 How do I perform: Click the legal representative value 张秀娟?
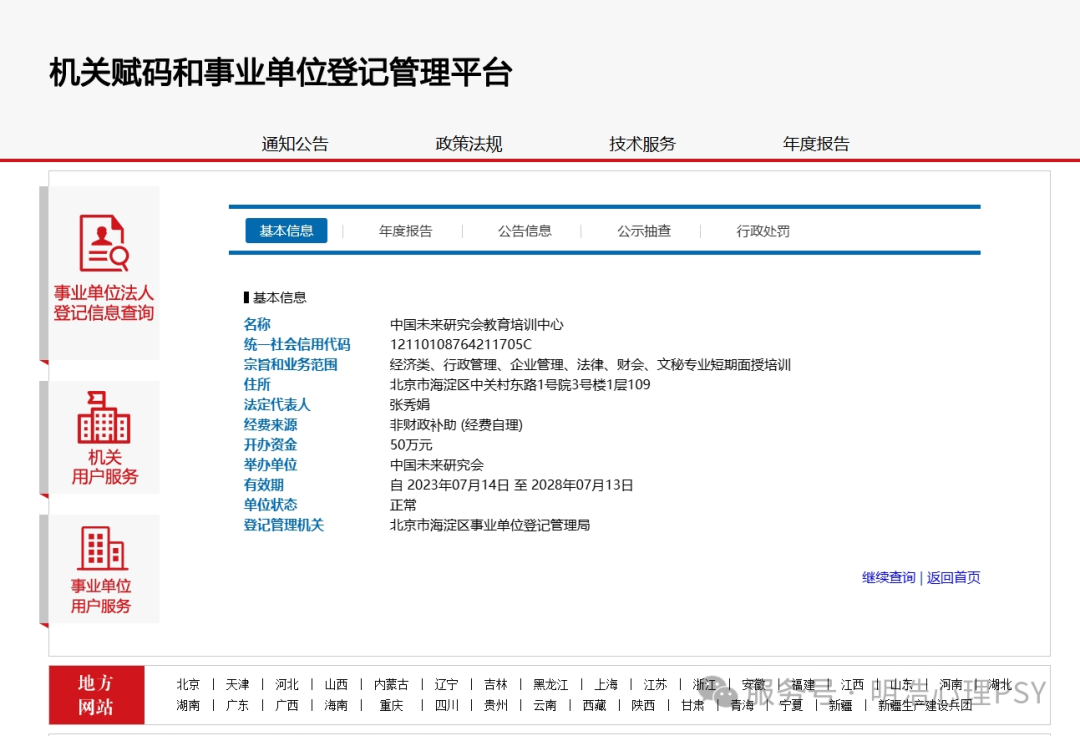410,405
